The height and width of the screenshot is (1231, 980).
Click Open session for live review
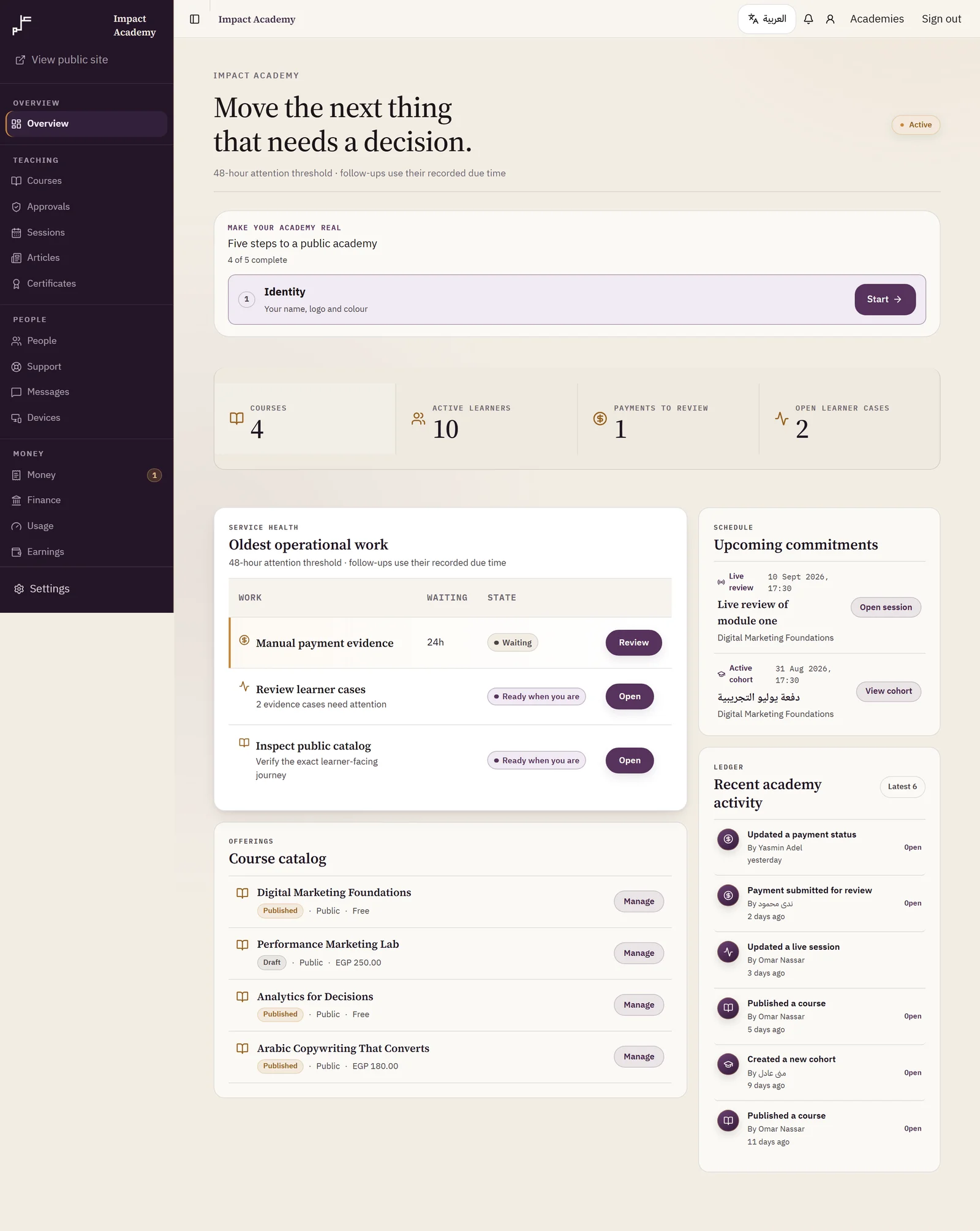coord(886,607)
